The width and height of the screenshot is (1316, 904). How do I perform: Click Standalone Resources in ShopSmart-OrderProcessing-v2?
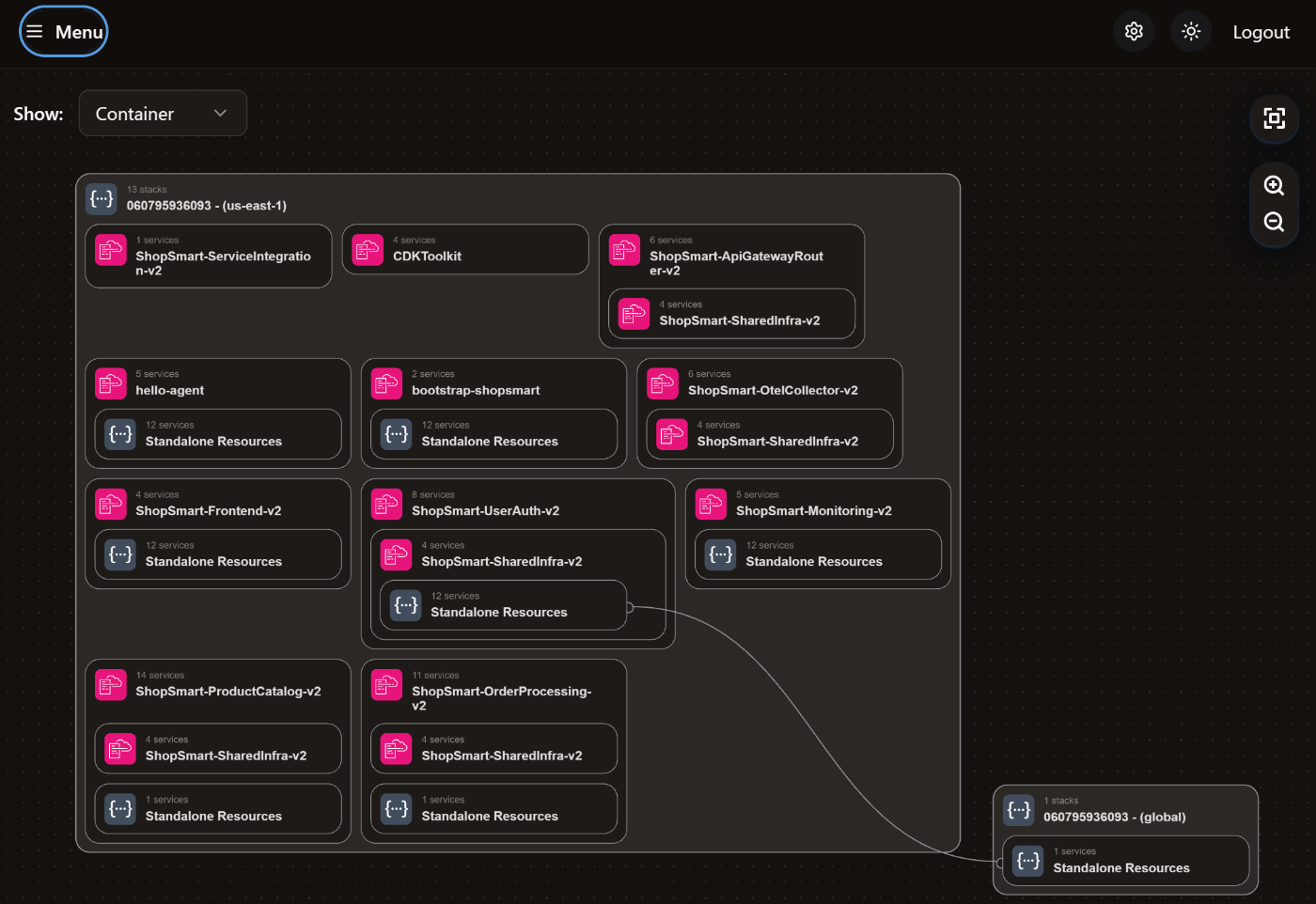494,809
